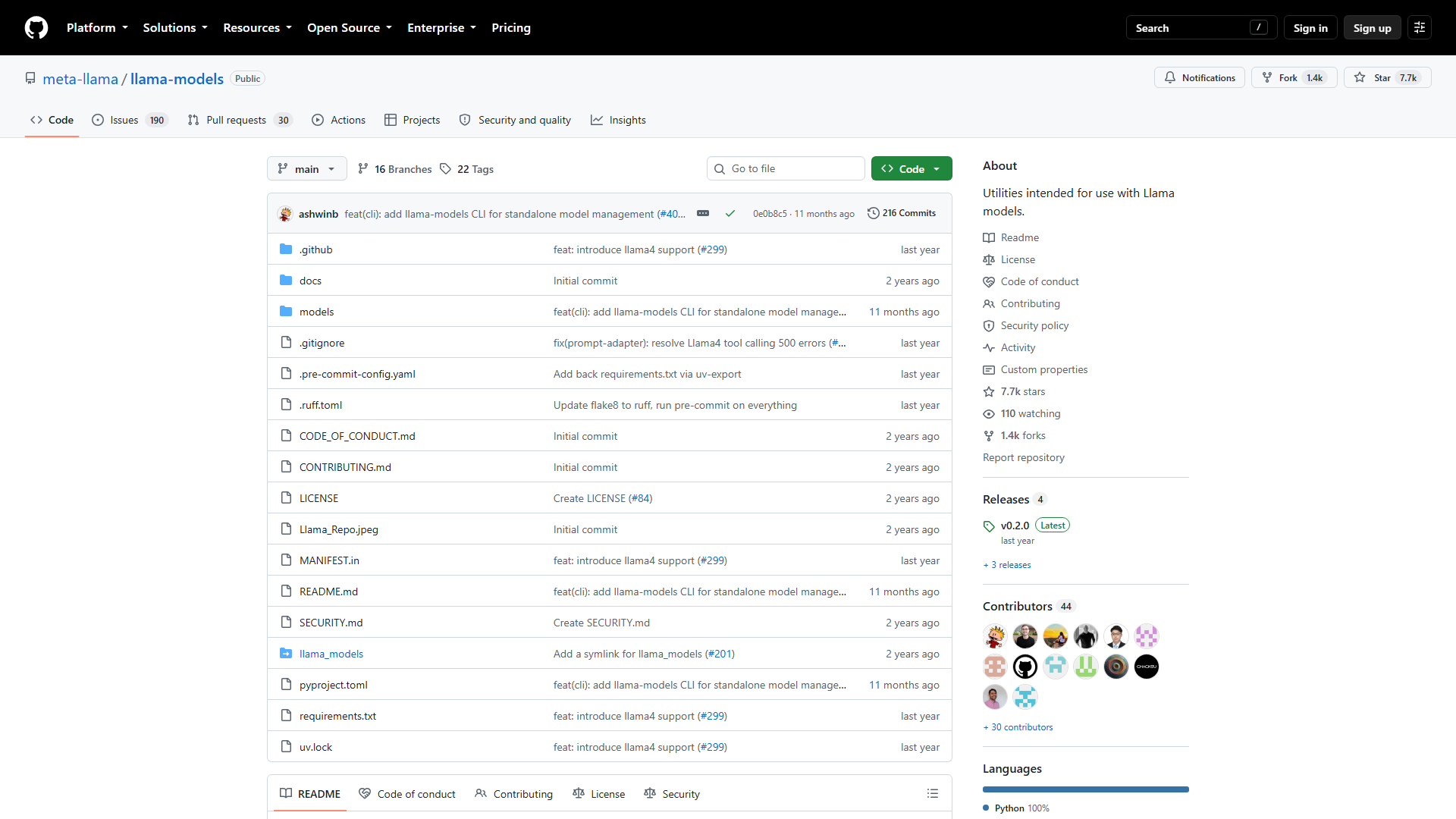Fork the repository
The image size is (1456, 819).
pos(1294,78)
